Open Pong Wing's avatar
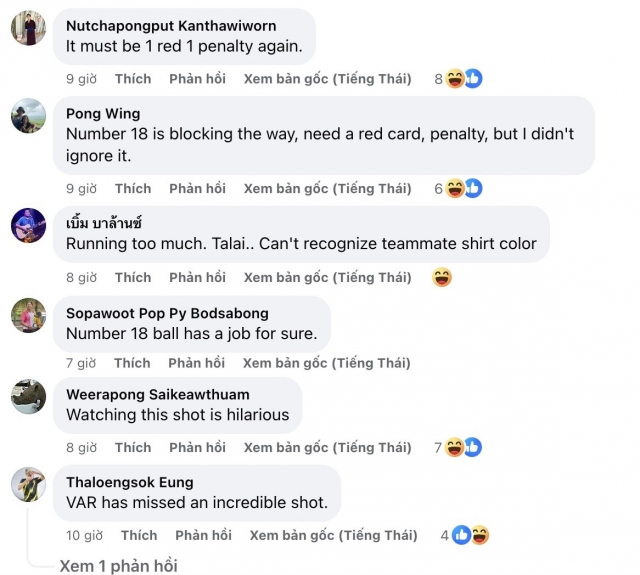The width and height of the screenshot is (640, 575). point(28,115)
